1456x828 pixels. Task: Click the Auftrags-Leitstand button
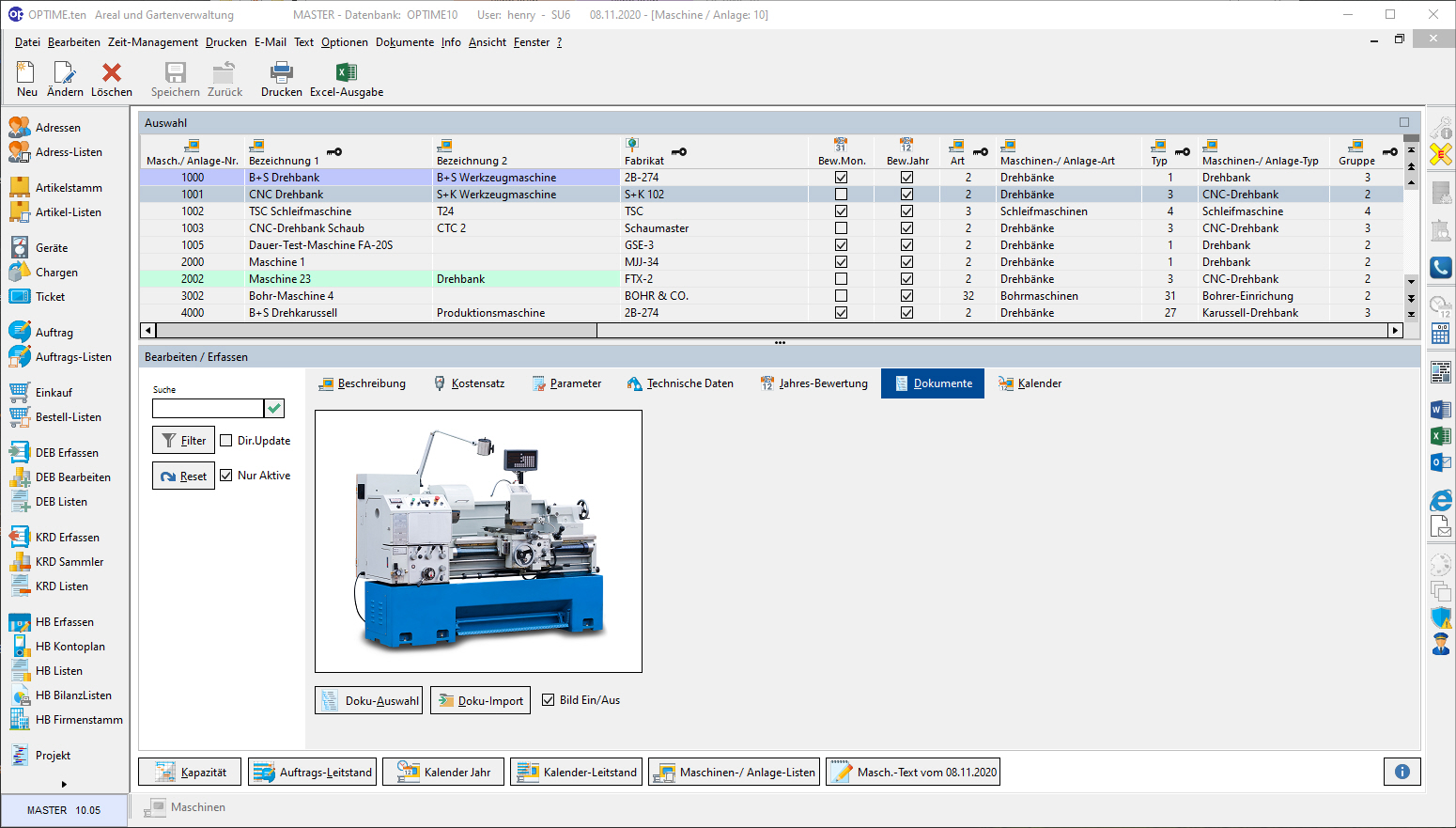(x=313, y=772)
